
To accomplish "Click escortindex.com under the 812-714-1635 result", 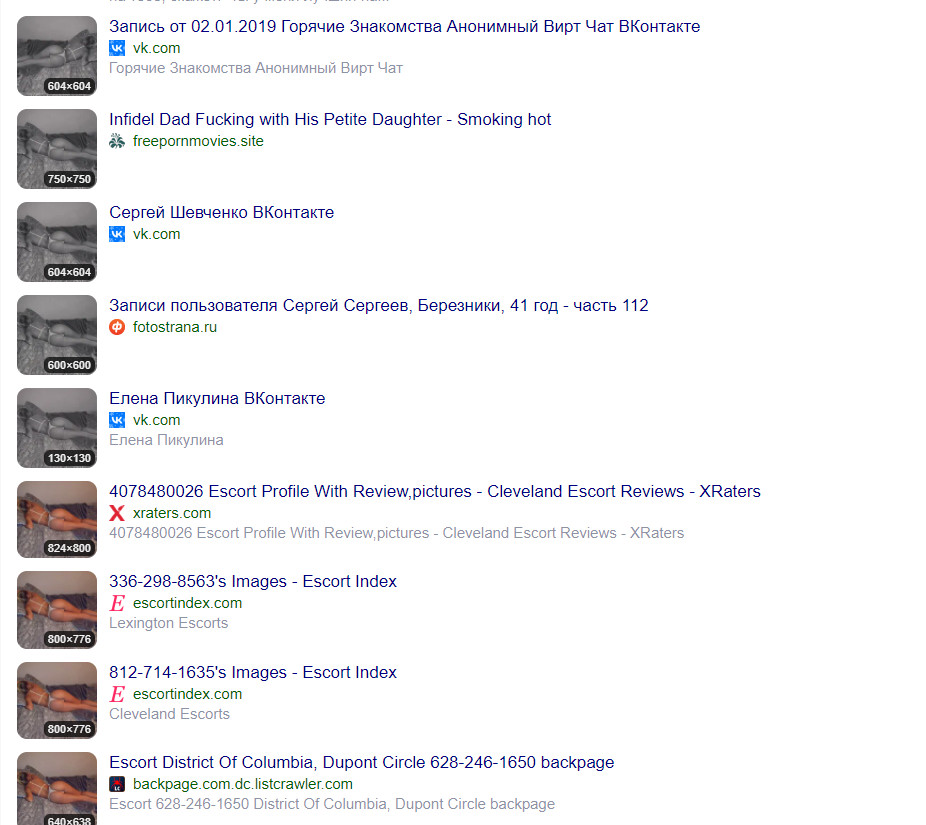I will (187, 694).
